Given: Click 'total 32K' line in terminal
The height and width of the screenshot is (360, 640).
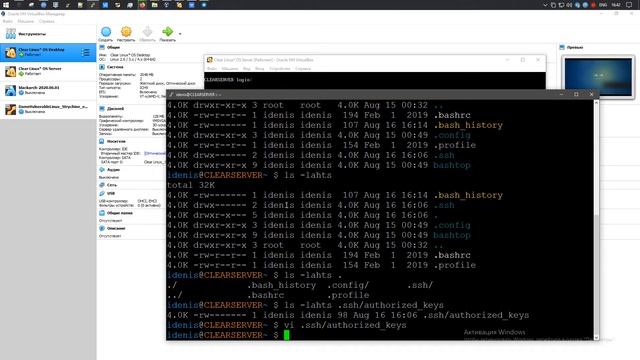Looking at the screenshot, I should point(191,185).
